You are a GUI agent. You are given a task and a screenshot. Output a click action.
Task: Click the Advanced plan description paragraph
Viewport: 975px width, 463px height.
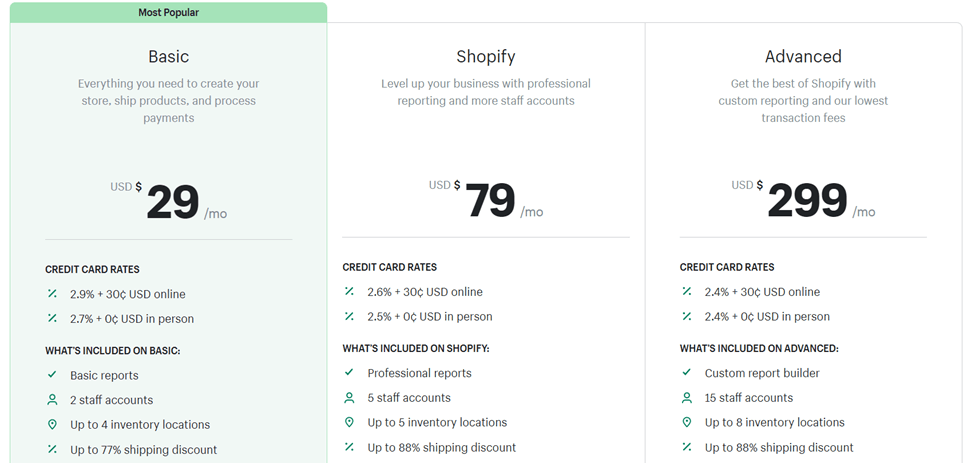[803, 101]
